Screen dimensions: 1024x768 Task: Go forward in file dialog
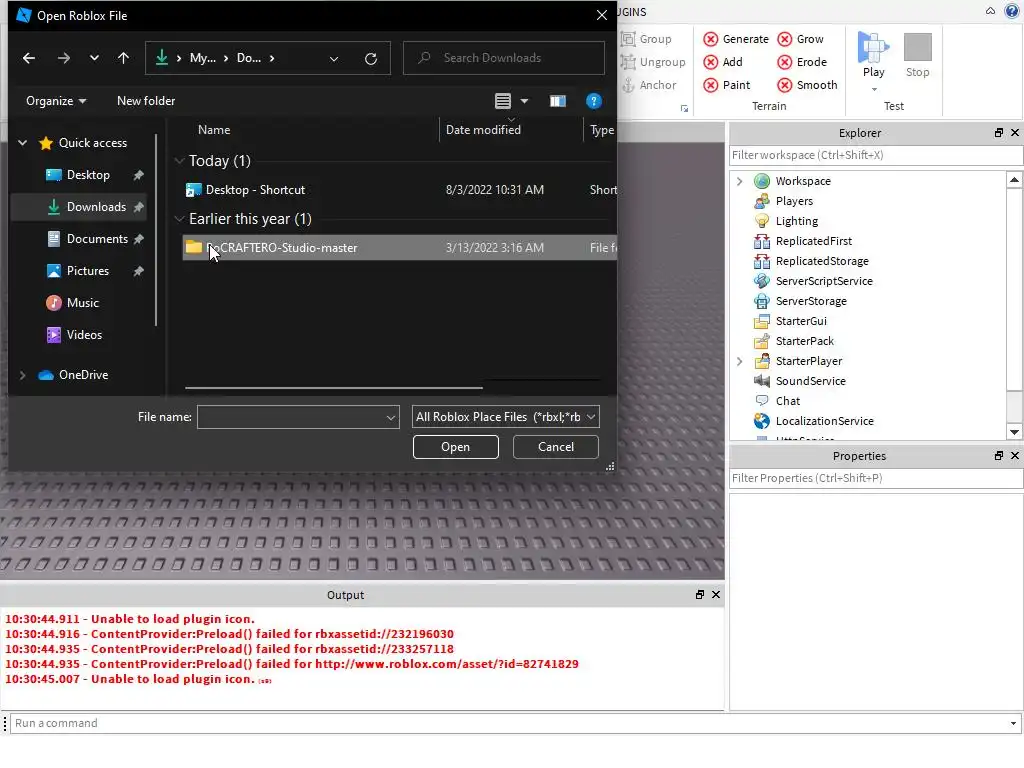[x=63, y=58]
